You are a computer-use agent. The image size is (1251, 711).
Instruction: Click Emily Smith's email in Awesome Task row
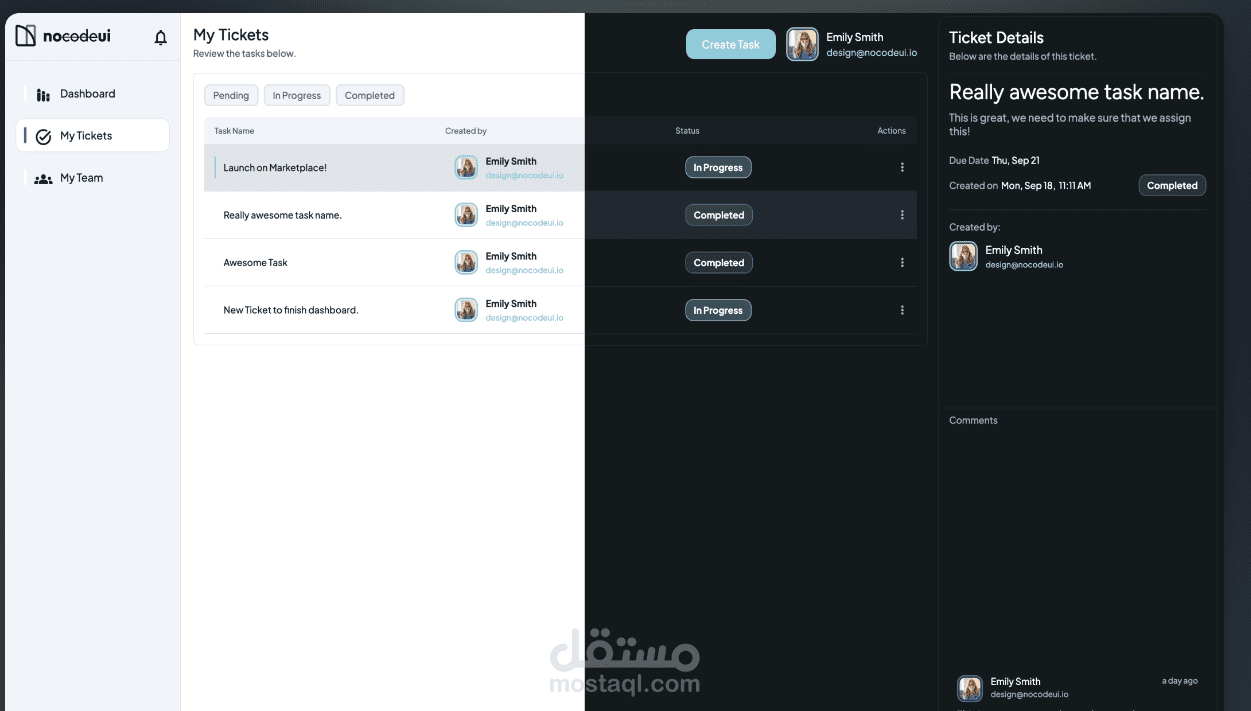coord(524,270)
